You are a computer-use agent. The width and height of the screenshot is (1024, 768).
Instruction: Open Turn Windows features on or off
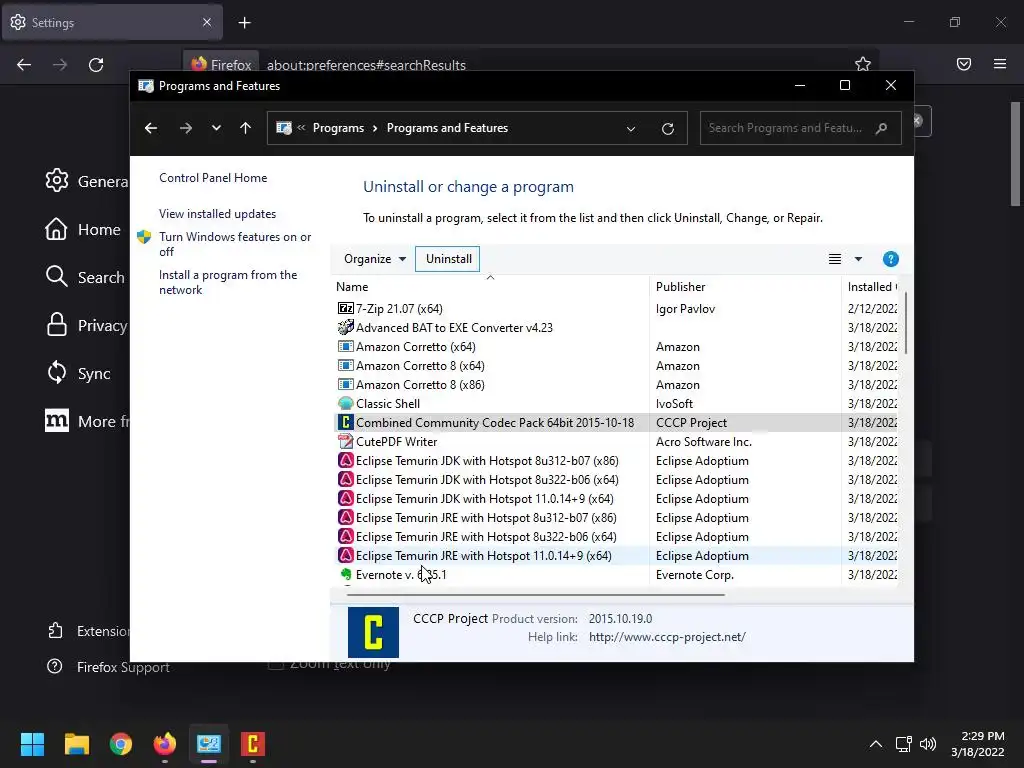pyautogui.click(x=234, y=244)
